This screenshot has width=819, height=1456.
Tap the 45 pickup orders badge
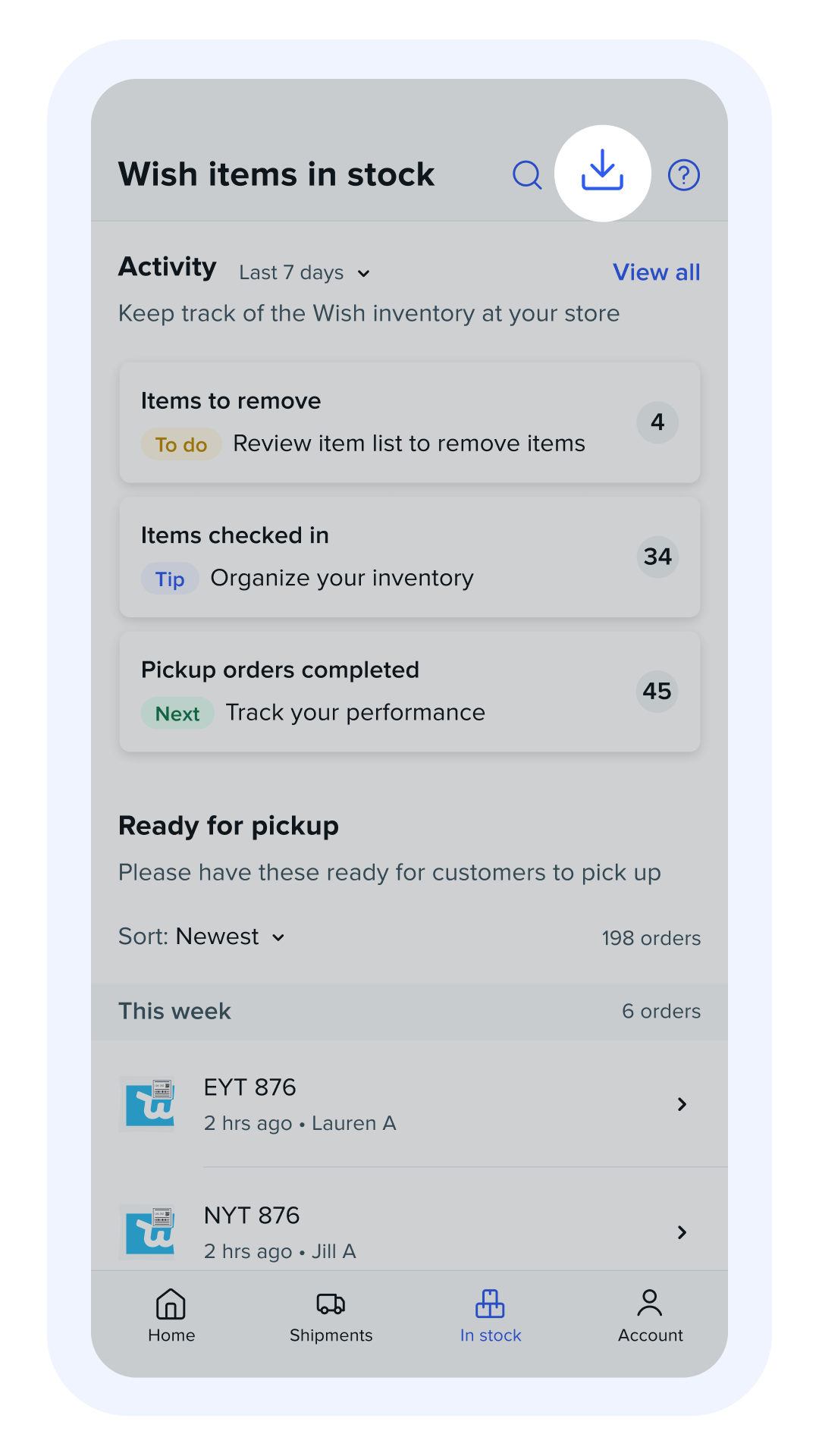click(657, 692)
